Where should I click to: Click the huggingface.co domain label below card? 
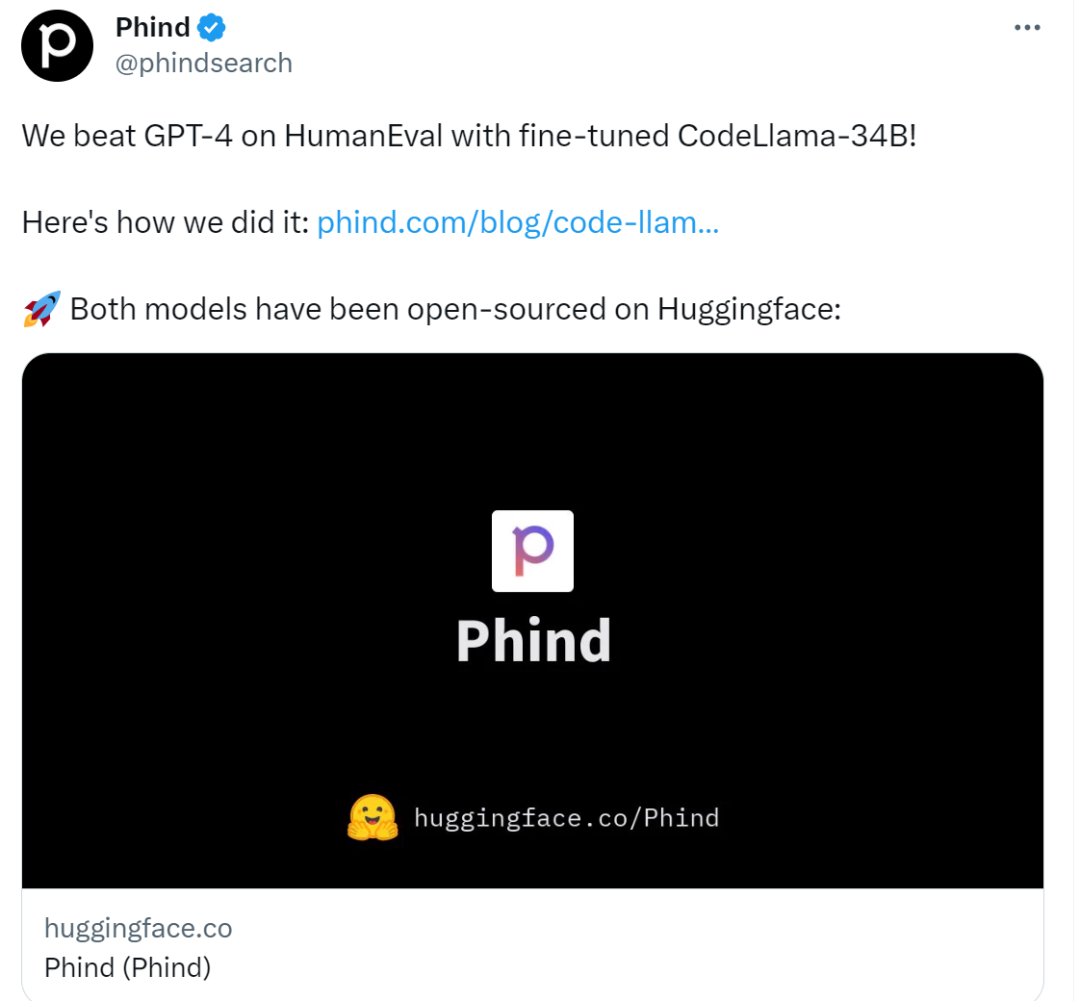pyautogui.click(x=138, y=928)
